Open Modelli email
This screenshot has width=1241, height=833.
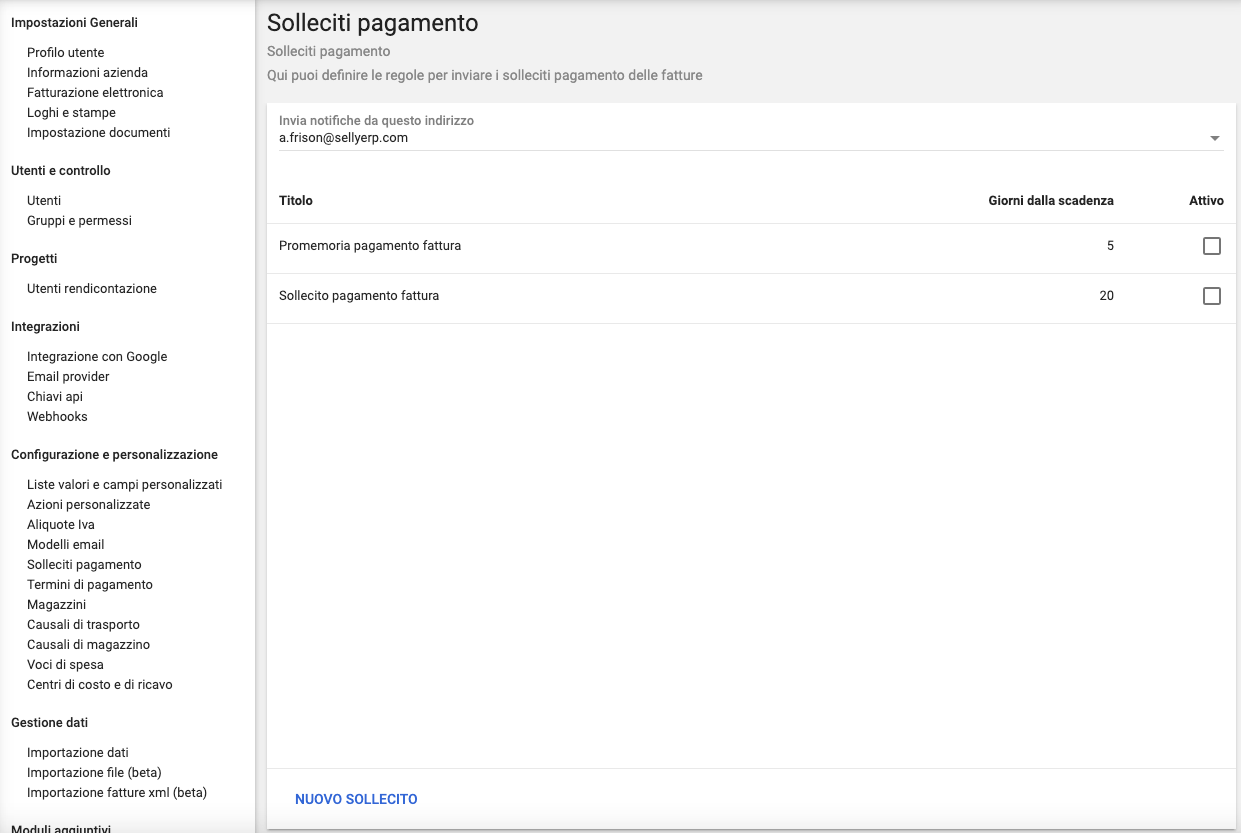(66, 544)
